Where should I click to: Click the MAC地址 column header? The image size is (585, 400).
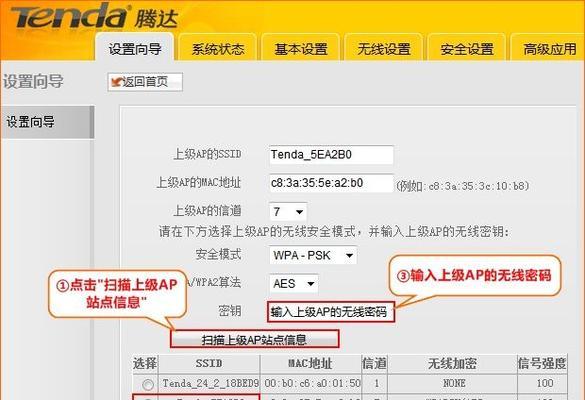tap(310, 363)
